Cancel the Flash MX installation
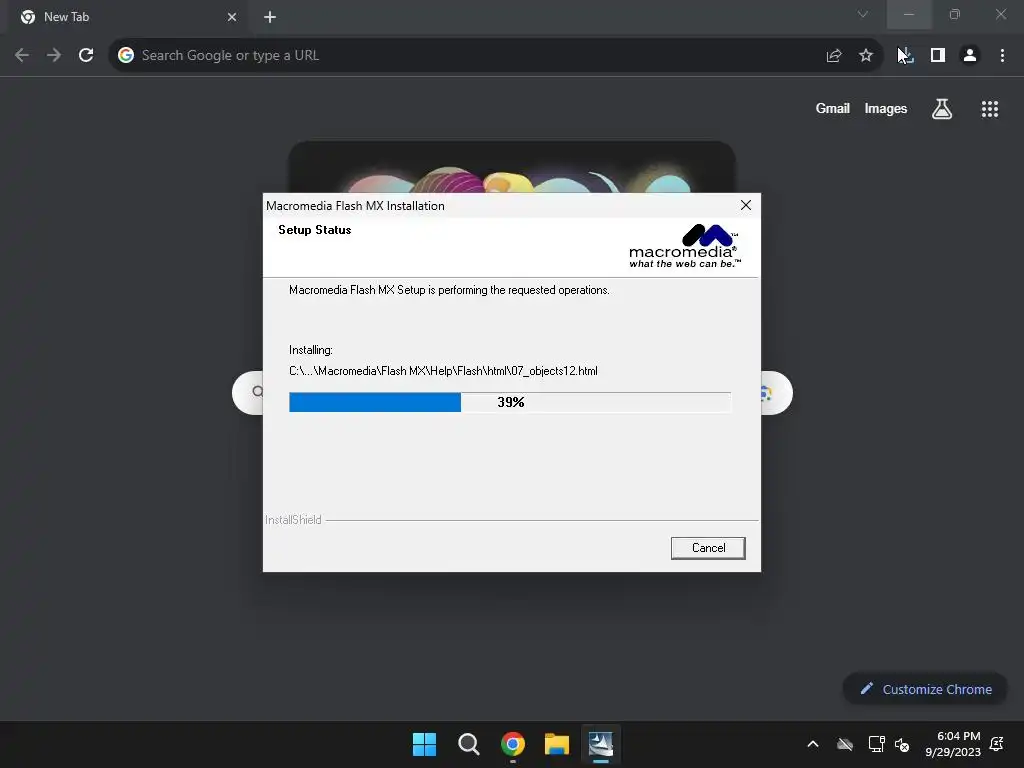This screenshot has height=768, width=1024. pyautogui.click(x=708, y=548)
